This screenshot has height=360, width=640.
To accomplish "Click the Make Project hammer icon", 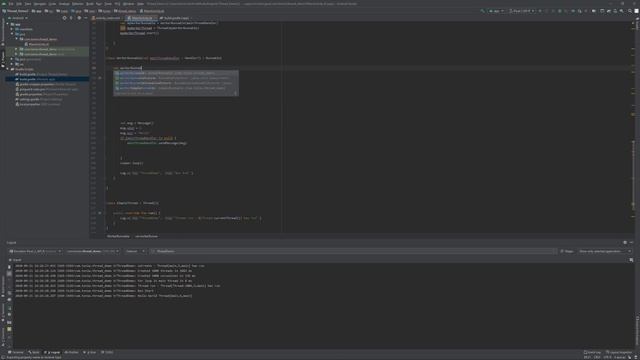I will coord(482,11).
